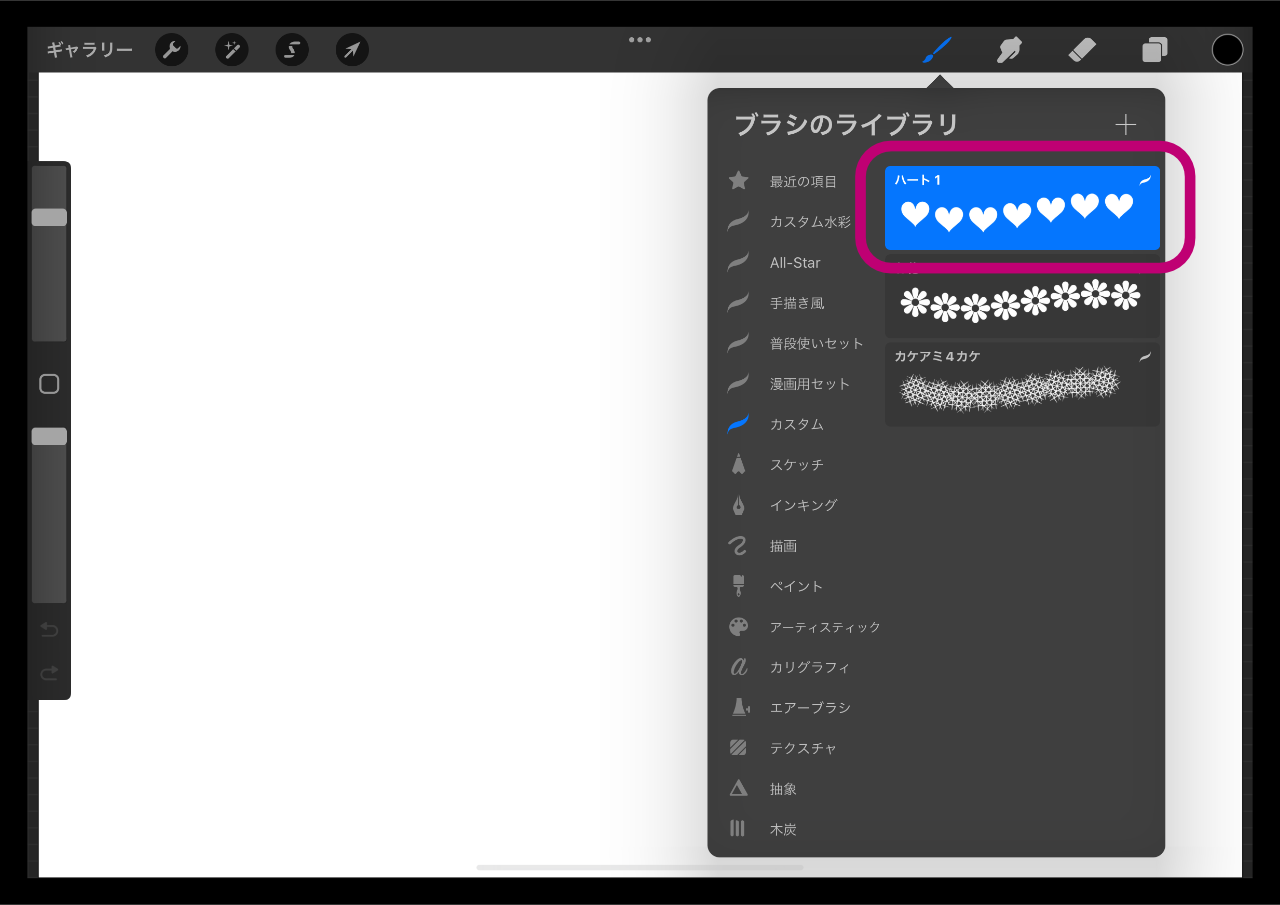This screenshot has height=905, width=1280.
Task: Open 漫画用セット brush set
Action: pyautogui.click(x=810, y=384)
